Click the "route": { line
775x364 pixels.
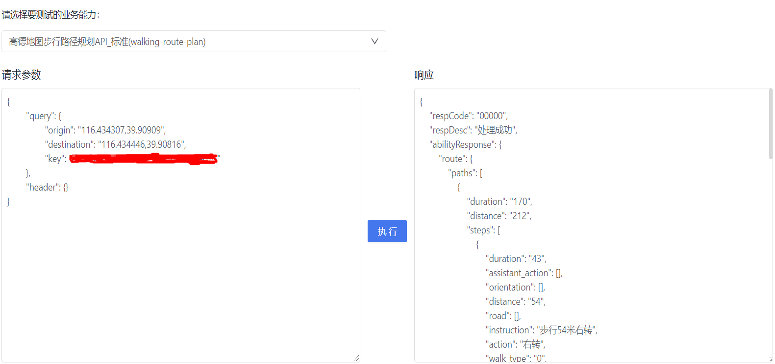457,159
